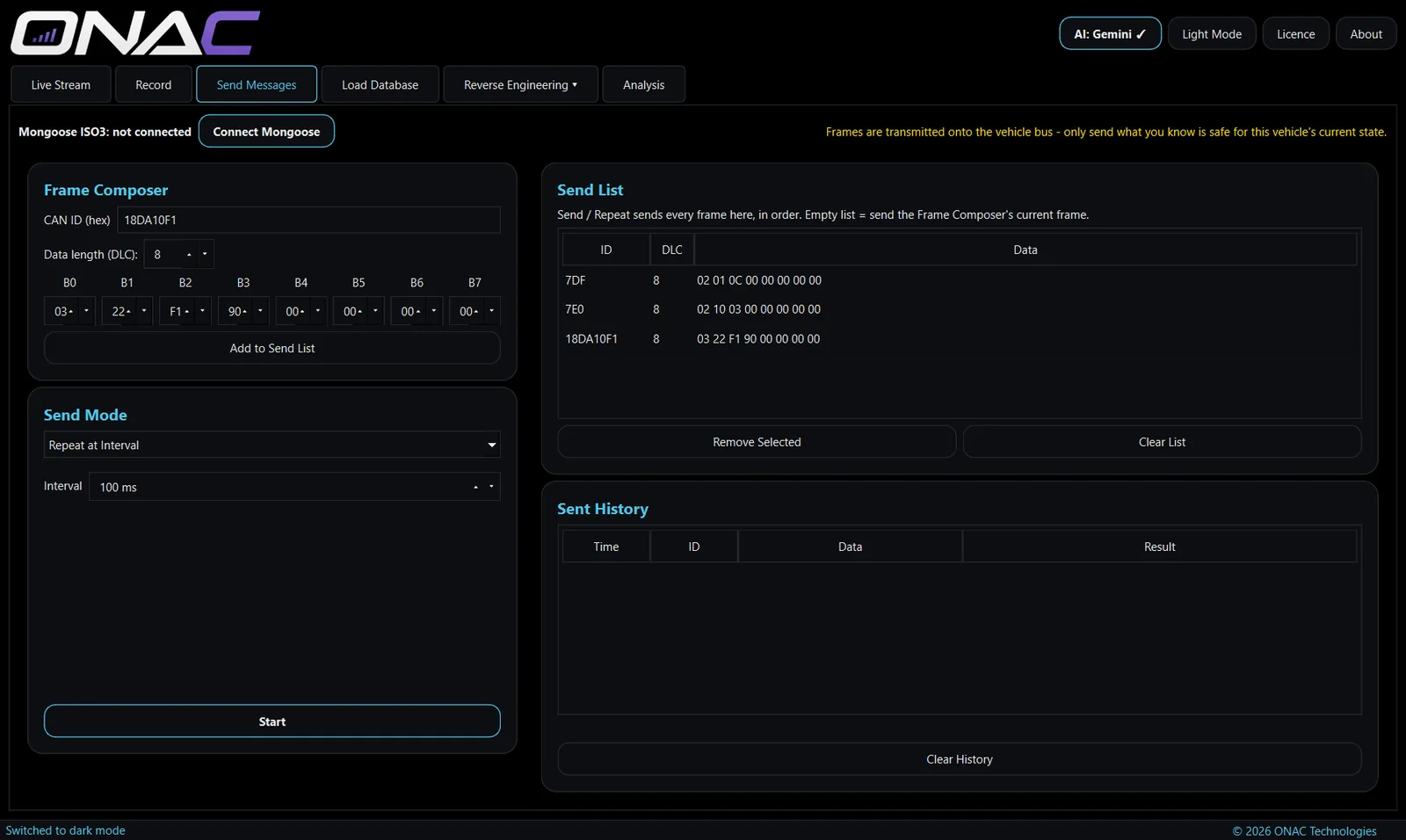
Task: Increment byte B6 with its up arrow
Action: tap(419, 311)
